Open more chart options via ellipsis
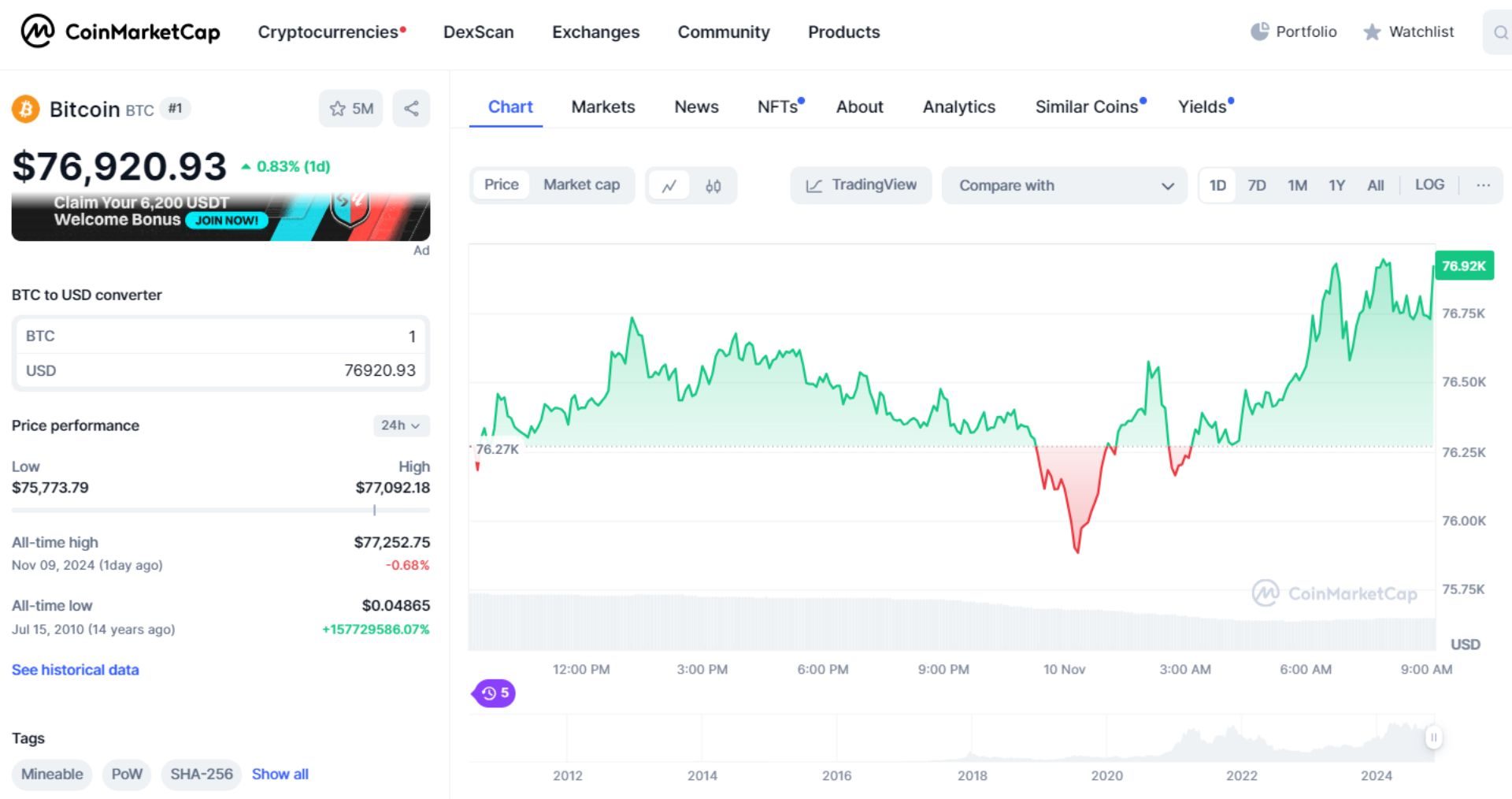 (1483, 184)
